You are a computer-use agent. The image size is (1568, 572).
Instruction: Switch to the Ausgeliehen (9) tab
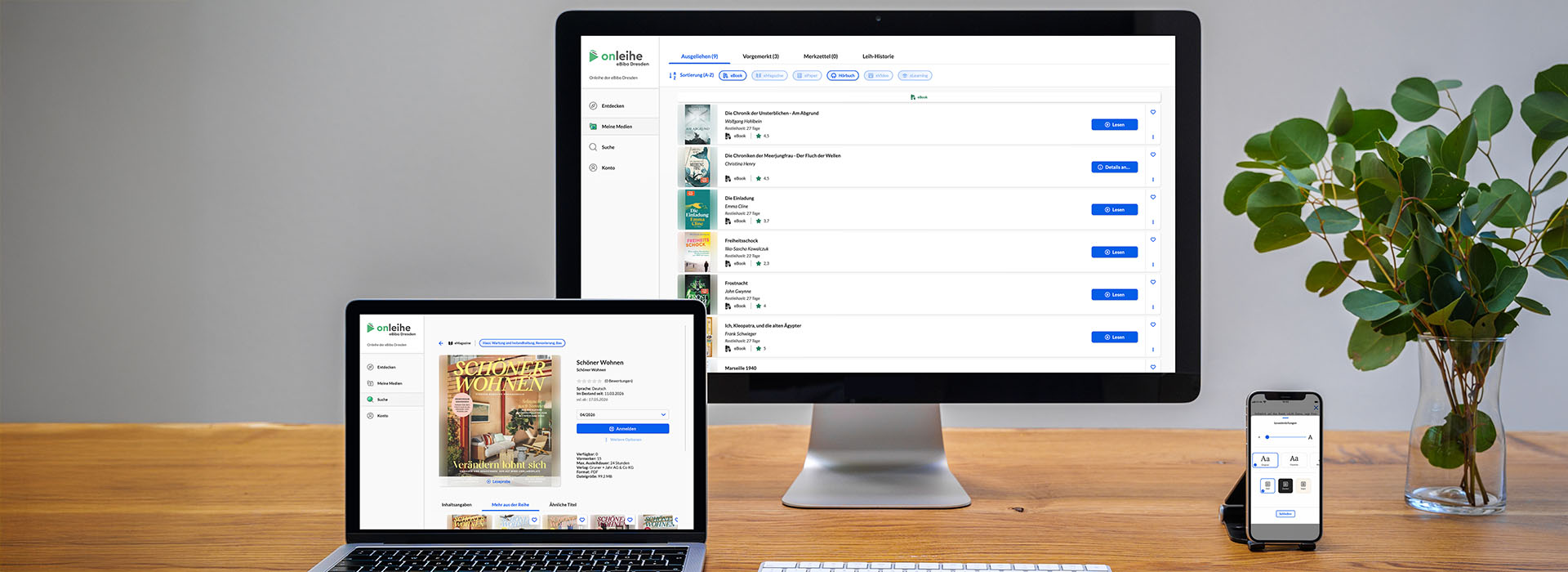point(700,56)
